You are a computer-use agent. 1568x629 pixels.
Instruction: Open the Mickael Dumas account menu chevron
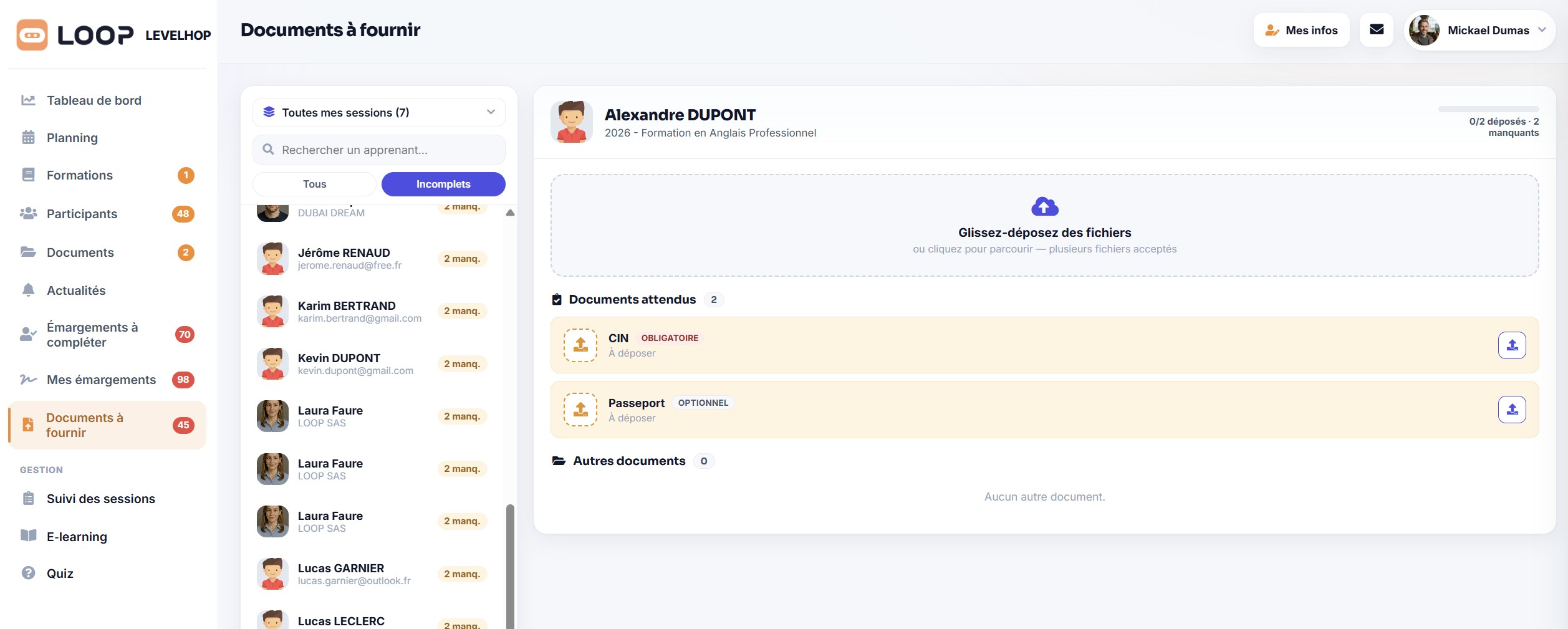pyautogui.click(x=1542, y=30)
